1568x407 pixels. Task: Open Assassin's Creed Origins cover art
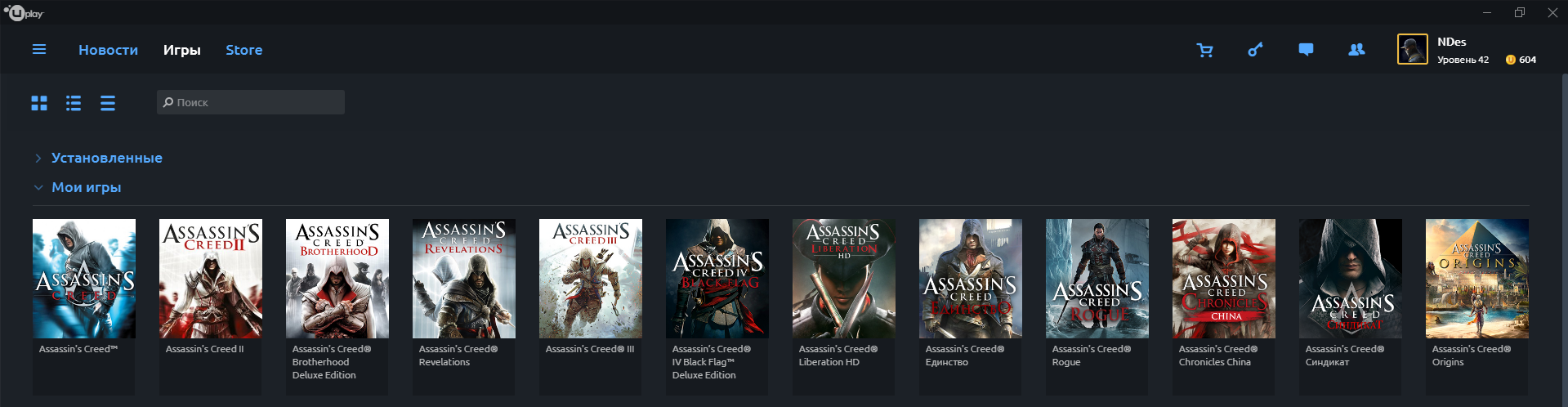[1477, 279]
